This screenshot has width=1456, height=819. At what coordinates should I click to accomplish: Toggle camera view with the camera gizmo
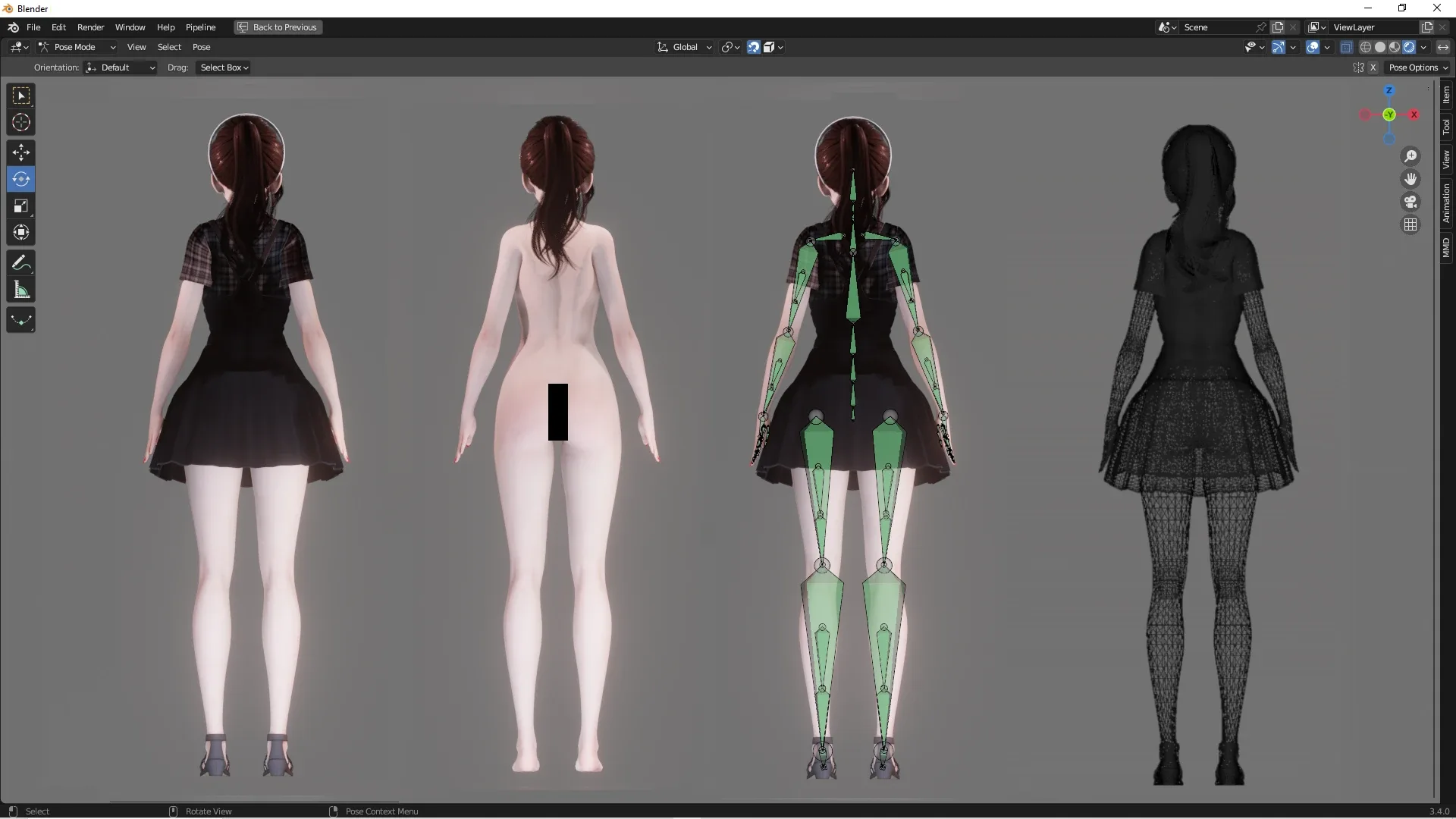pyautogui.click(x=1410, y=202)
